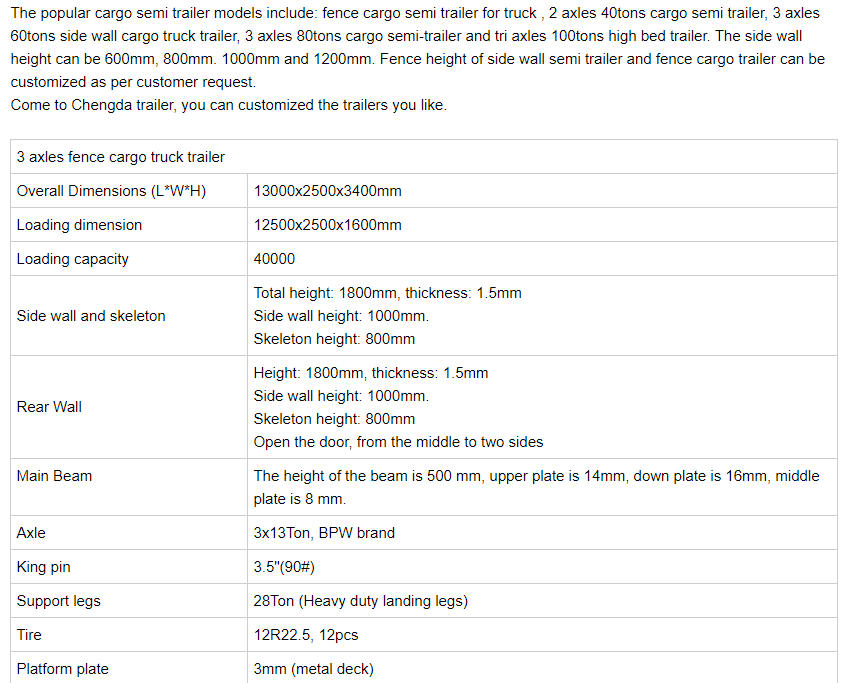Screen dimensions: 849x683
Task: Click the 'Loading dimension' row label
Action: pyautogui.click(x=79, y=225)
